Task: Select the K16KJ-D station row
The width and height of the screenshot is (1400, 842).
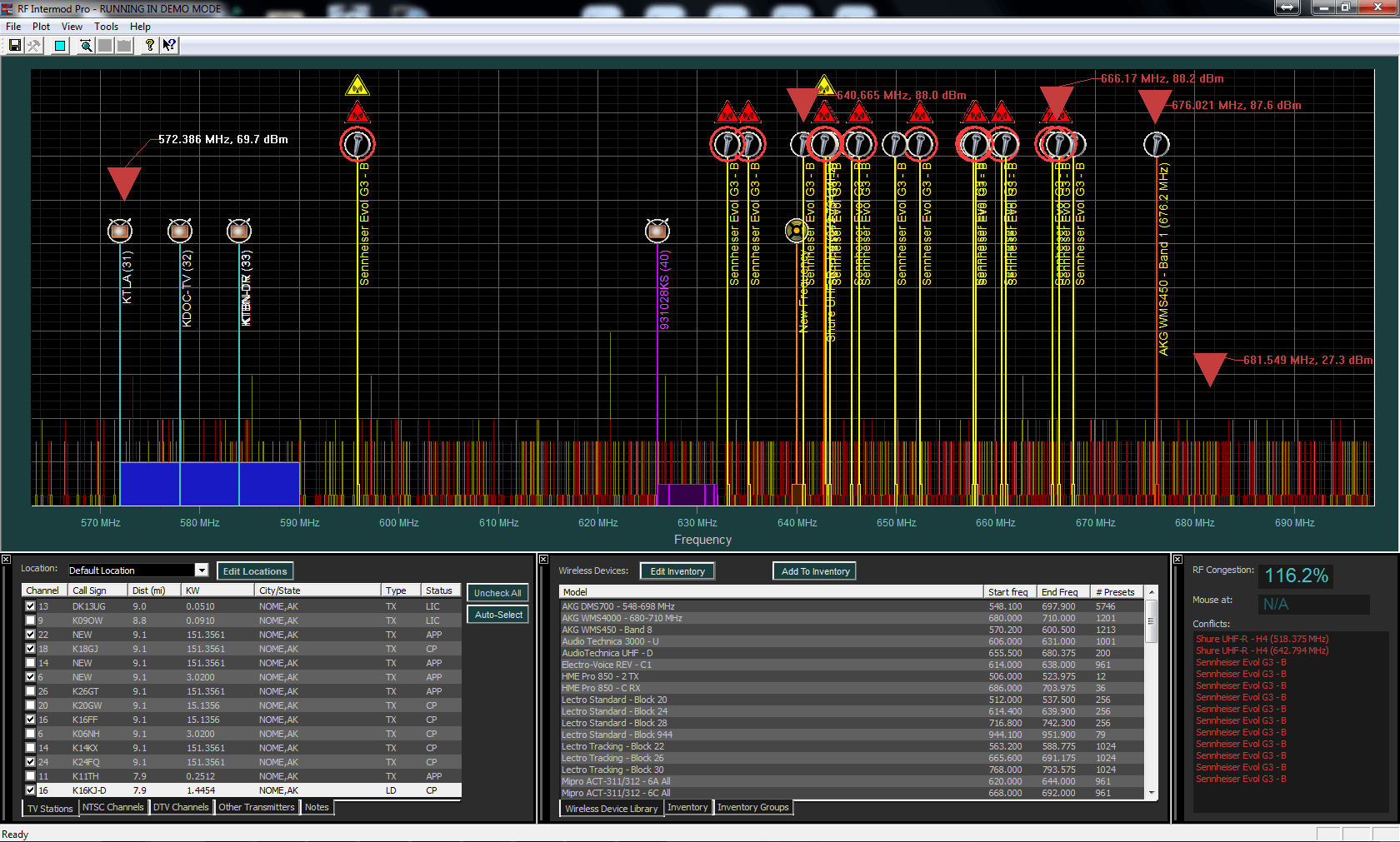Action: (x=242, y=790)
